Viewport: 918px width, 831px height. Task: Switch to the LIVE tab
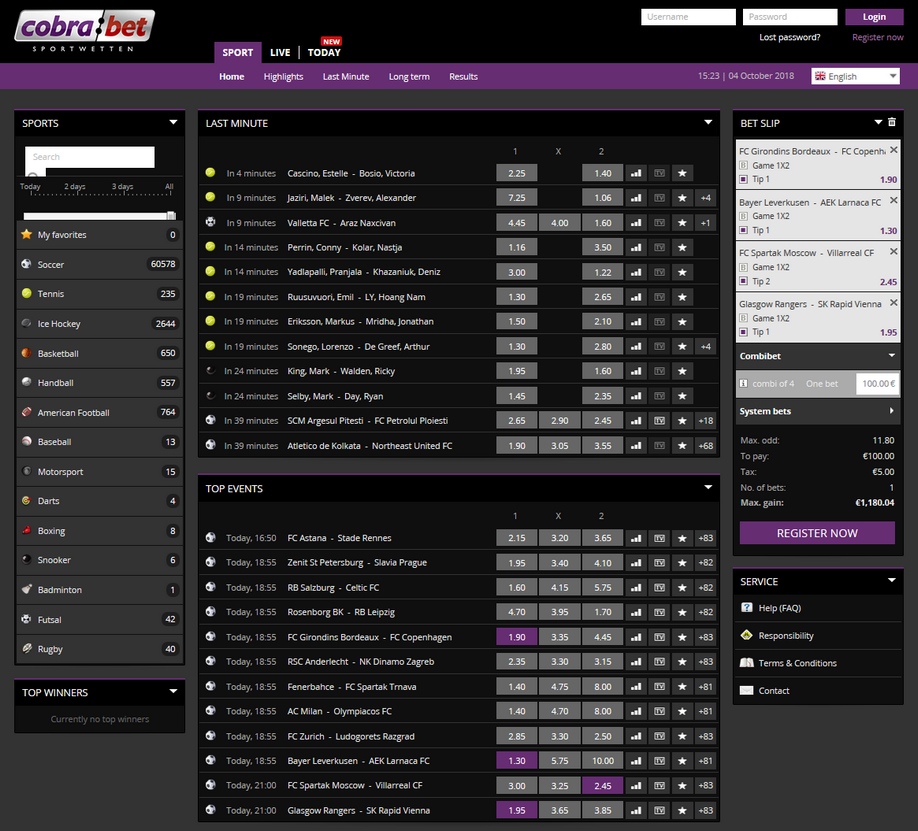point(280,52)
